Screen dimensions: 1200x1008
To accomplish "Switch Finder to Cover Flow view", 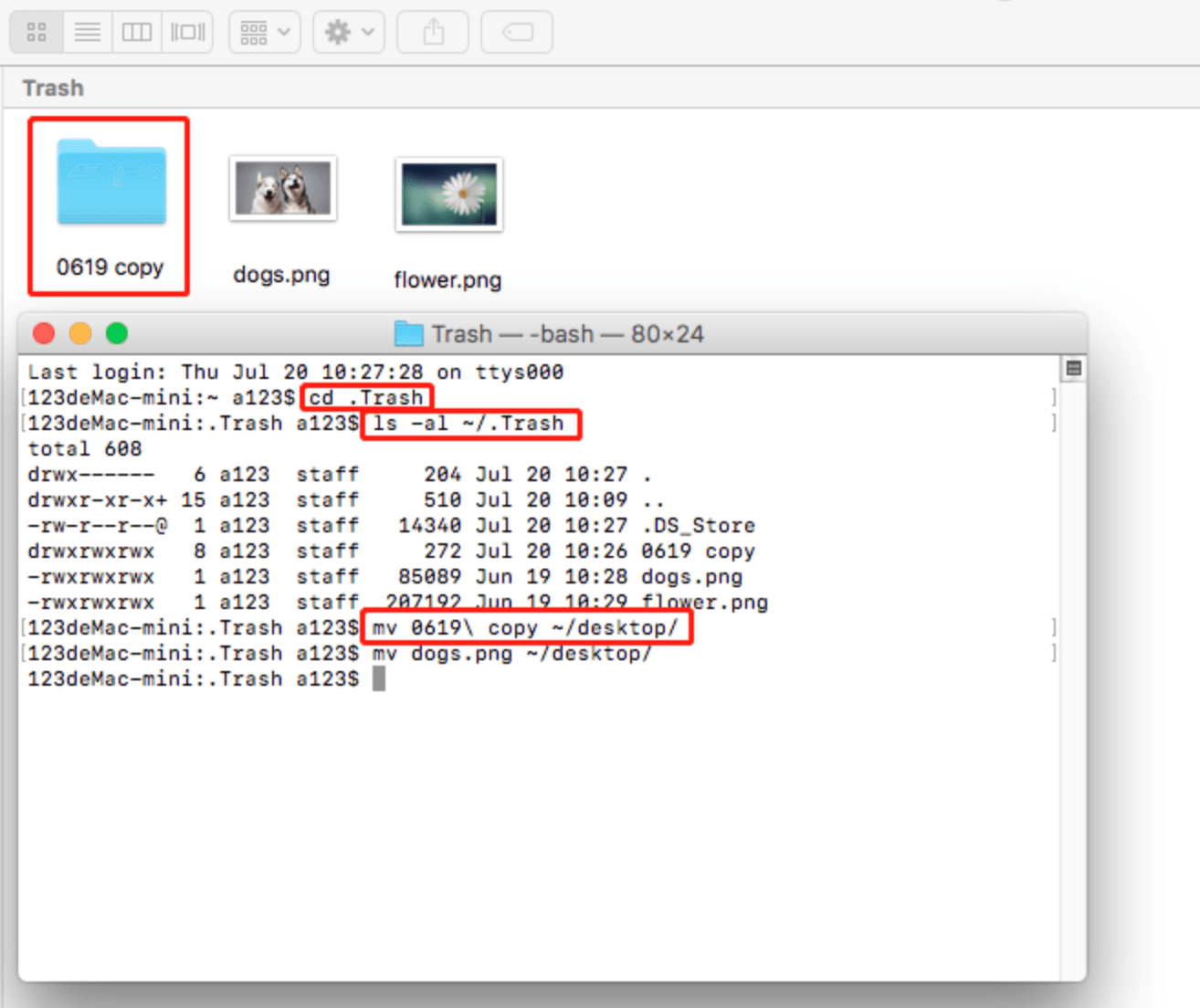I will click(x=186, y=31).
